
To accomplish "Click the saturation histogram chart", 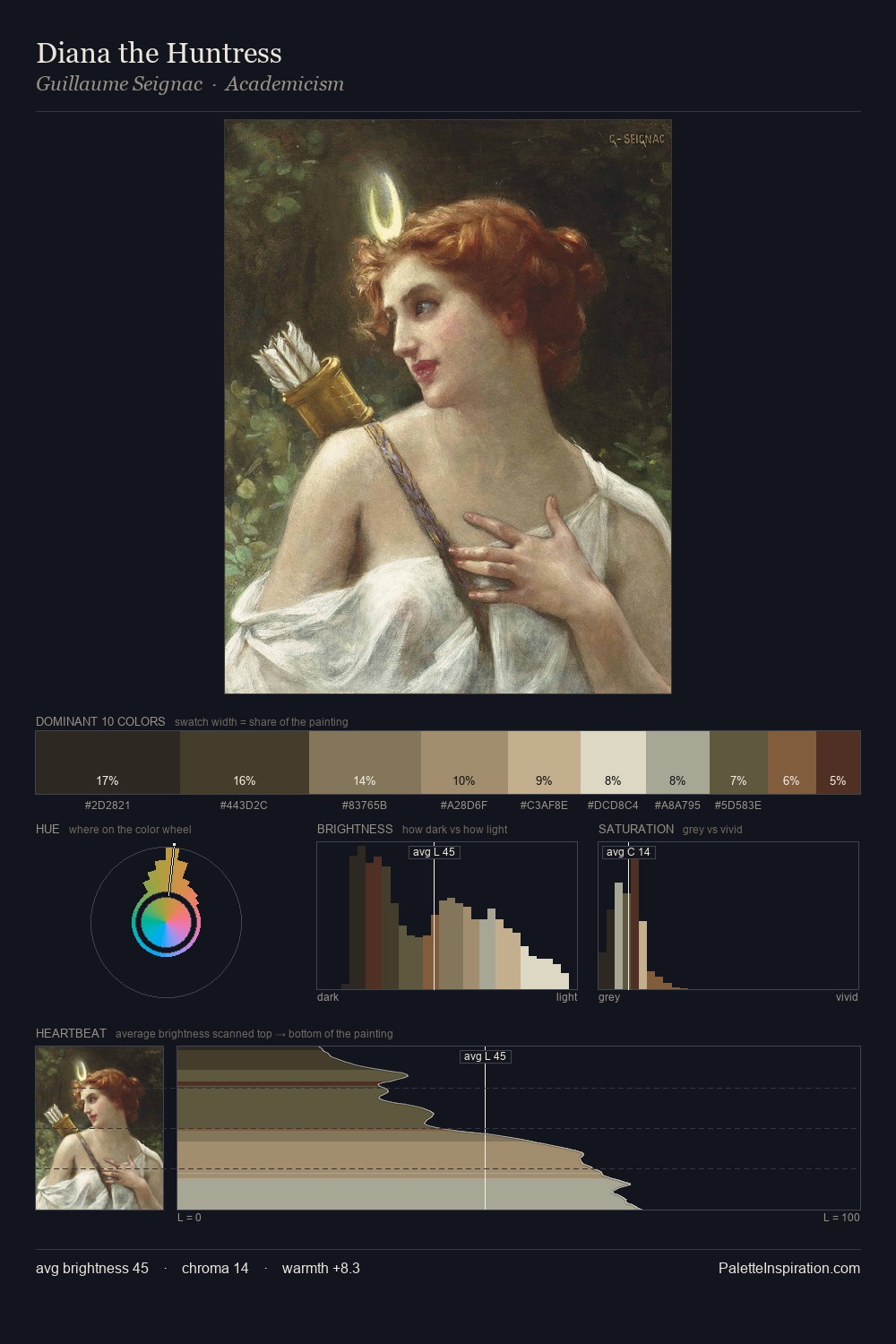I will point(728,916).
